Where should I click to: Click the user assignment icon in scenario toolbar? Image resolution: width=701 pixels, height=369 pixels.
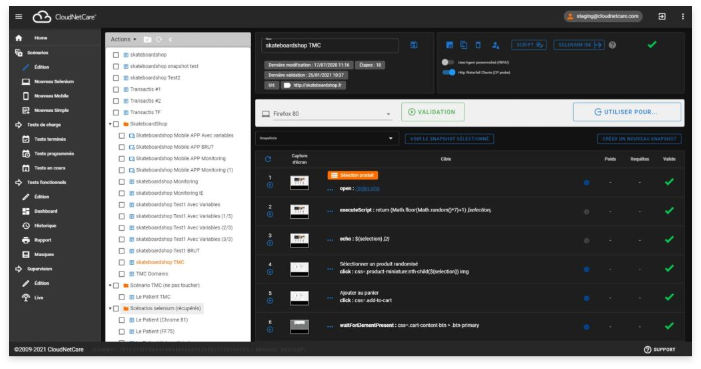495,45
